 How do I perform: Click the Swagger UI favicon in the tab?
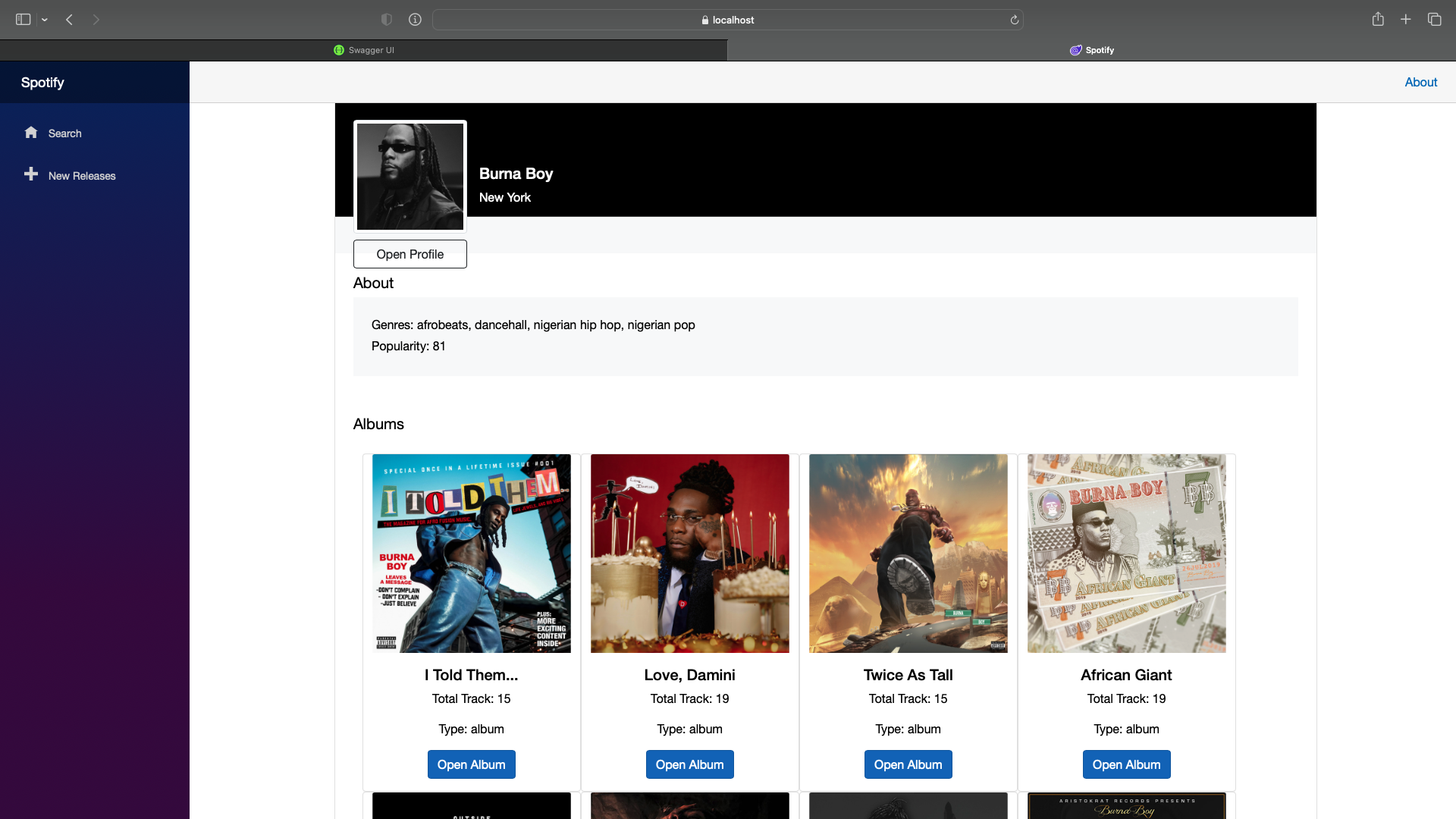tap(339, 49)
